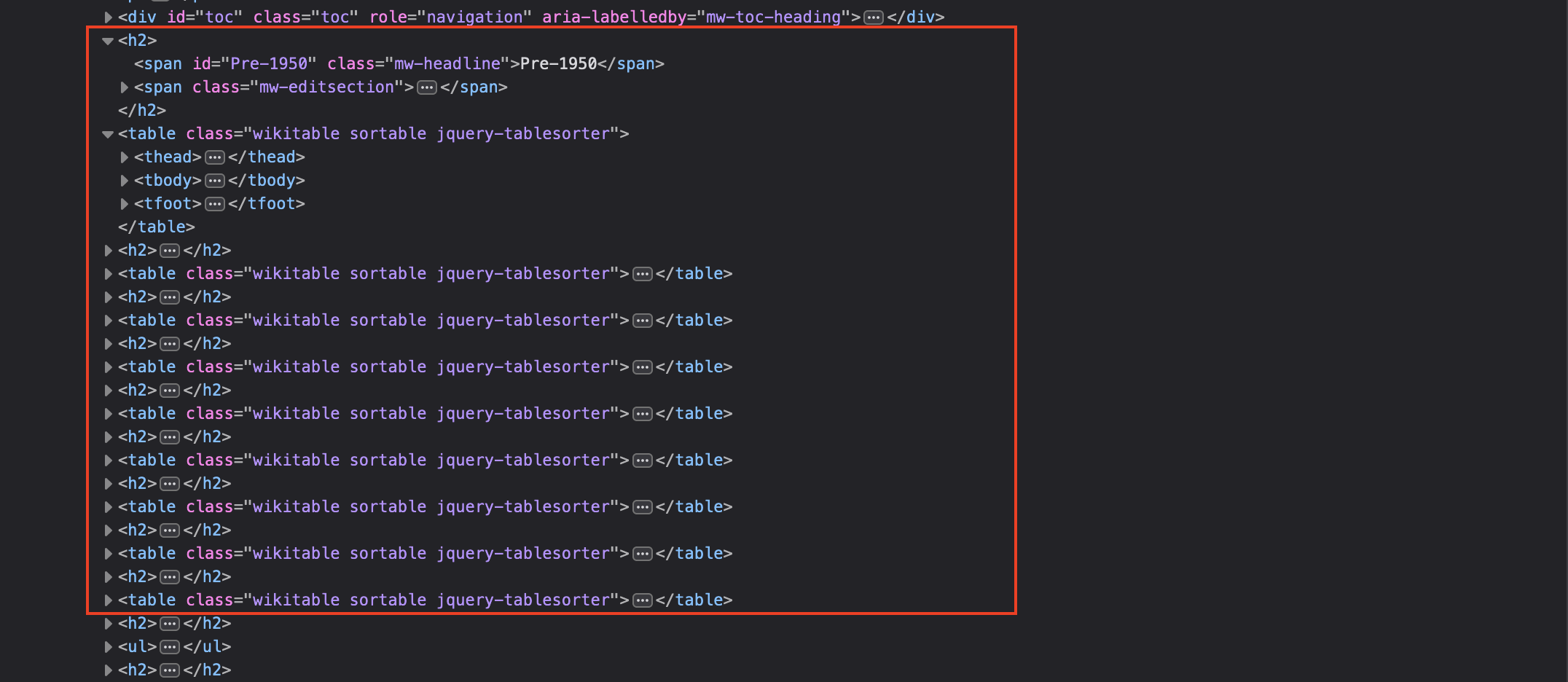Expand the ul node
The width and height of the screenshot is (1568, 682).
tap(108, 647)
